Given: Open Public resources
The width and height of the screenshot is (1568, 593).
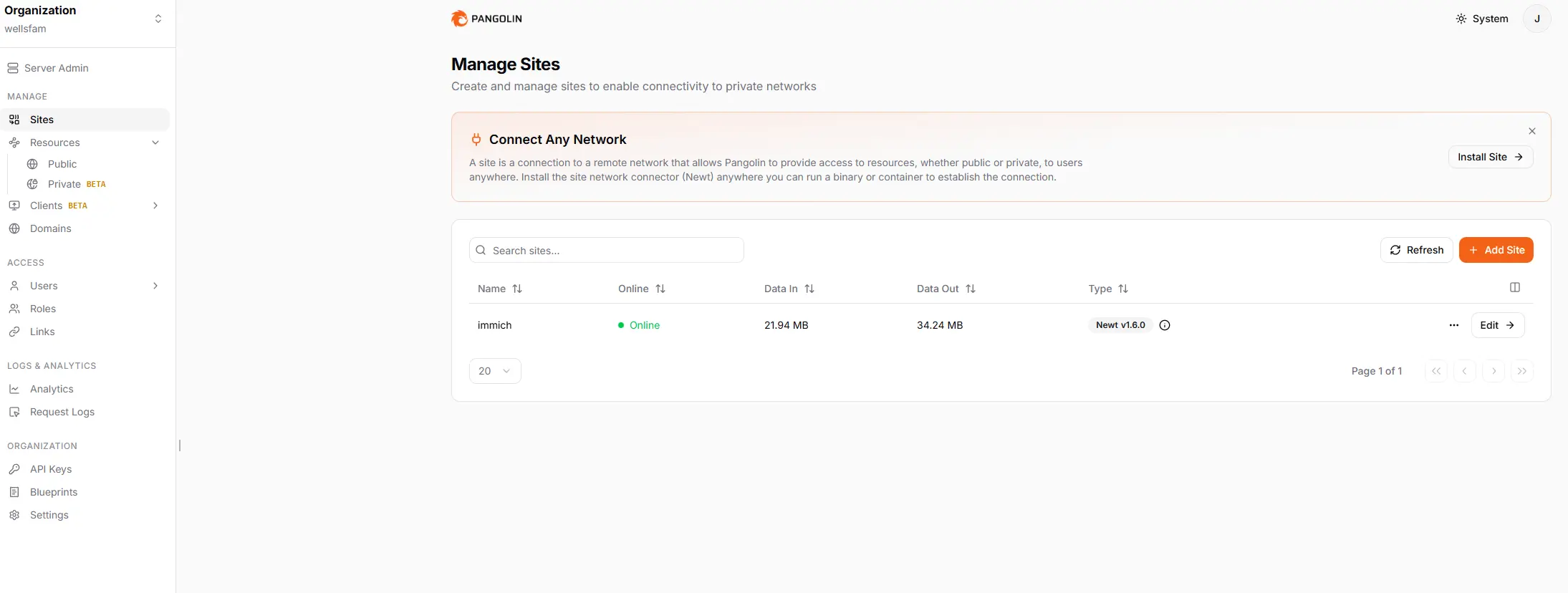Looking at the screenshot, I should click(62, 164).
